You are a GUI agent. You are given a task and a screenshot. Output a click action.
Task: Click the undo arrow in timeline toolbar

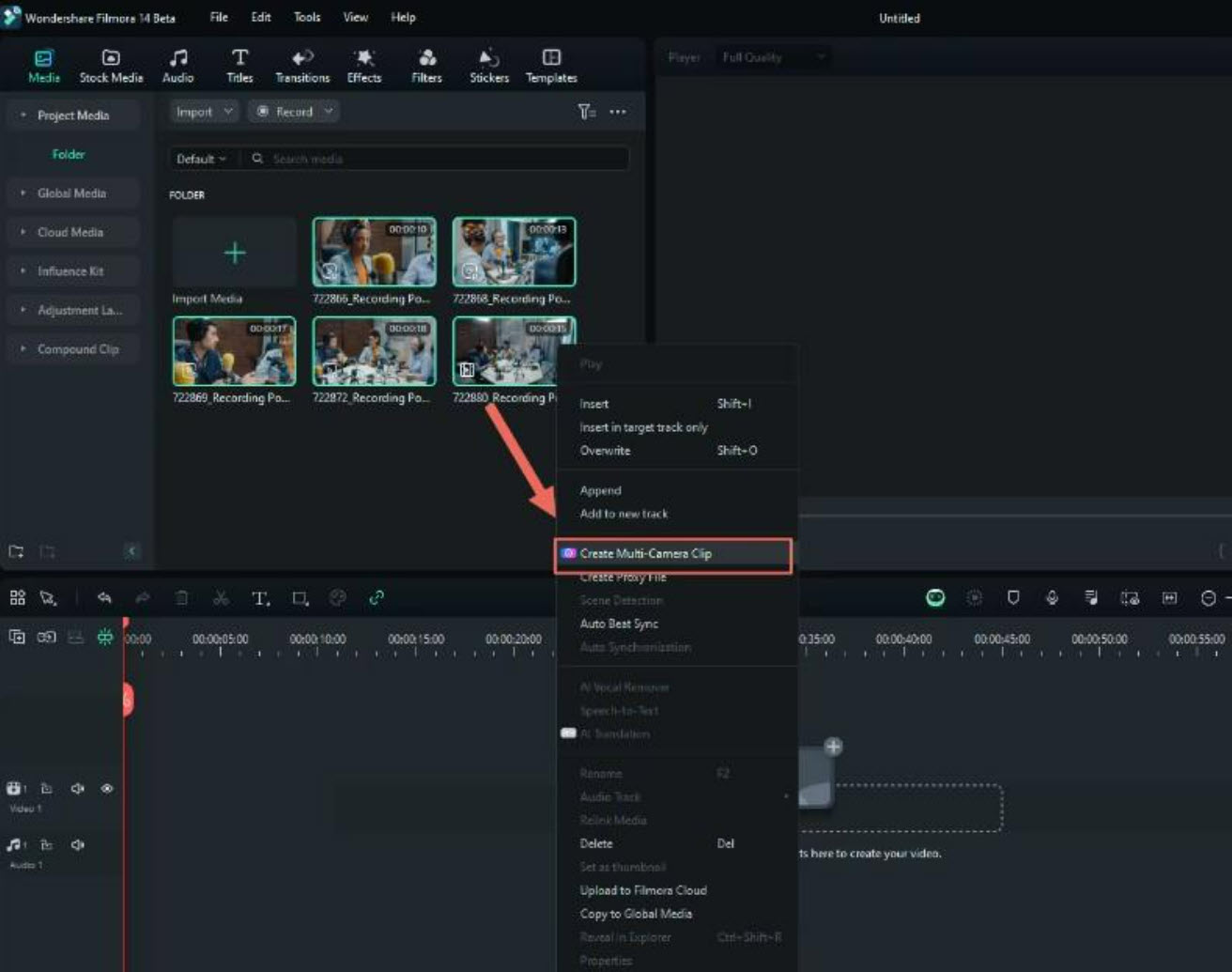(x=104, y=598)
